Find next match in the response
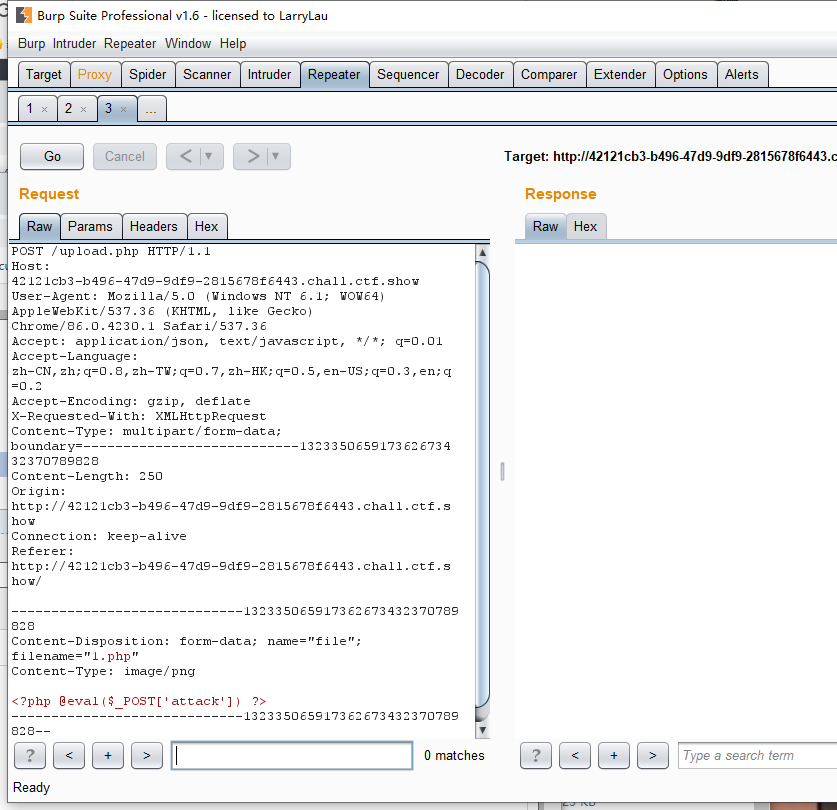The width and height of the screenshot is (837, 810). coord(653,756)
